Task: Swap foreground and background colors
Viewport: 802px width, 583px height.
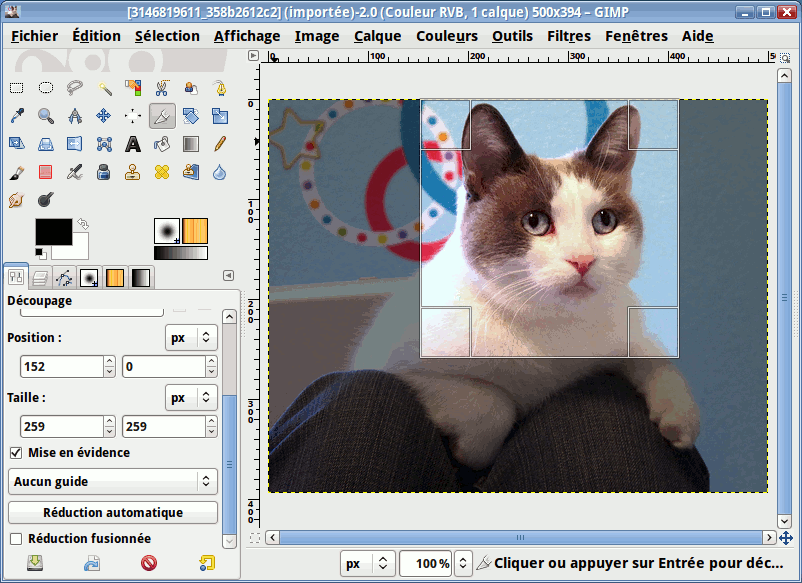Action: click(x=82, y=224)
